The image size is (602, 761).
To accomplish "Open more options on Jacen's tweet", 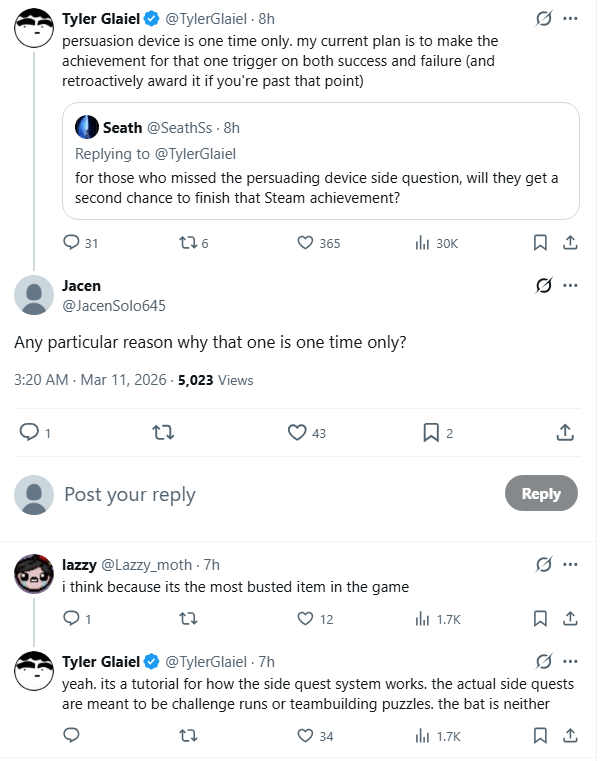I will click(570, 286).
